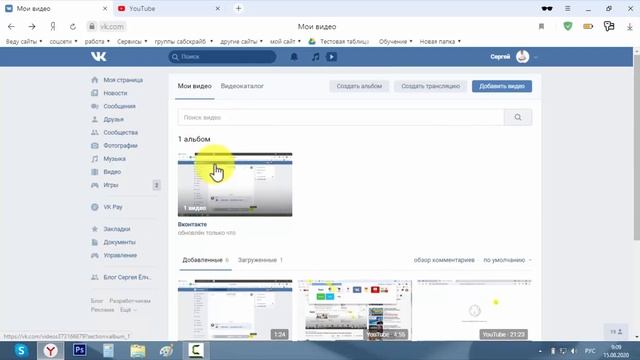Screen dimensions: 640x360
Task: Open the работа bookmarks folder
Action: point(97,42)
